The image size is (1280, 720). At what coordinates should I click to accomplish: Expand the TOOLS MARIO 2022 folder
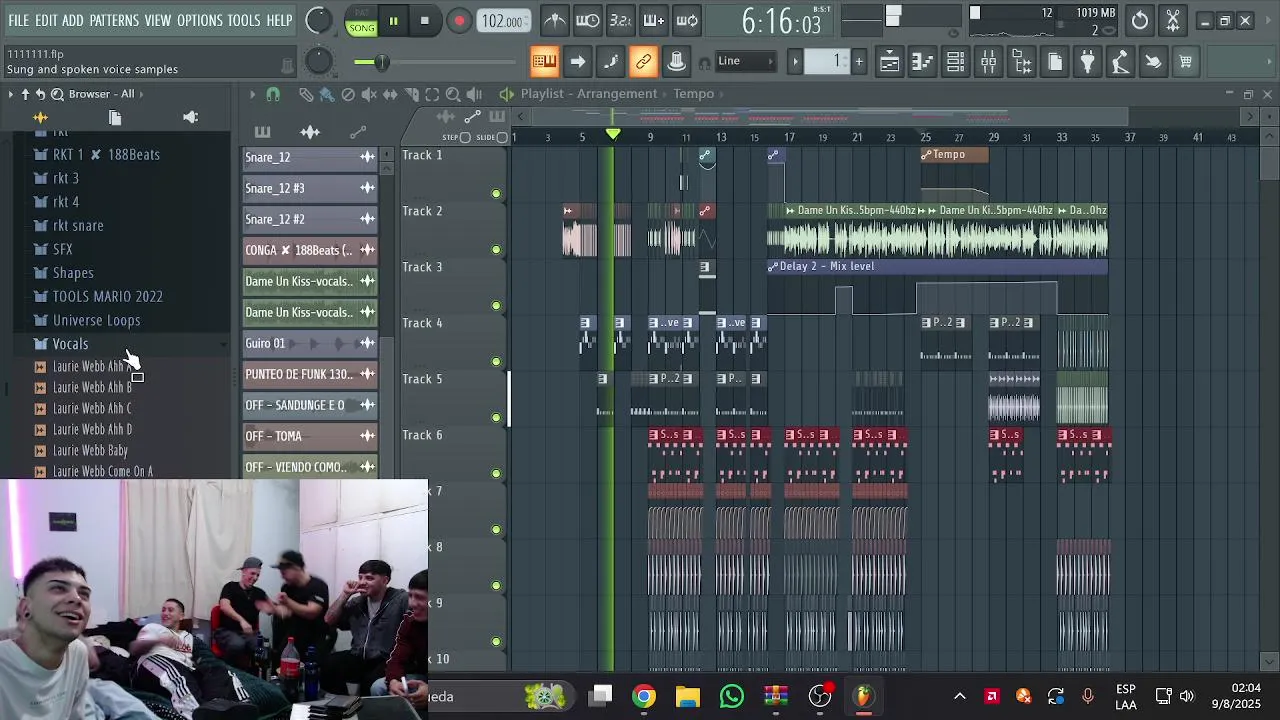[x=107, y=297]
